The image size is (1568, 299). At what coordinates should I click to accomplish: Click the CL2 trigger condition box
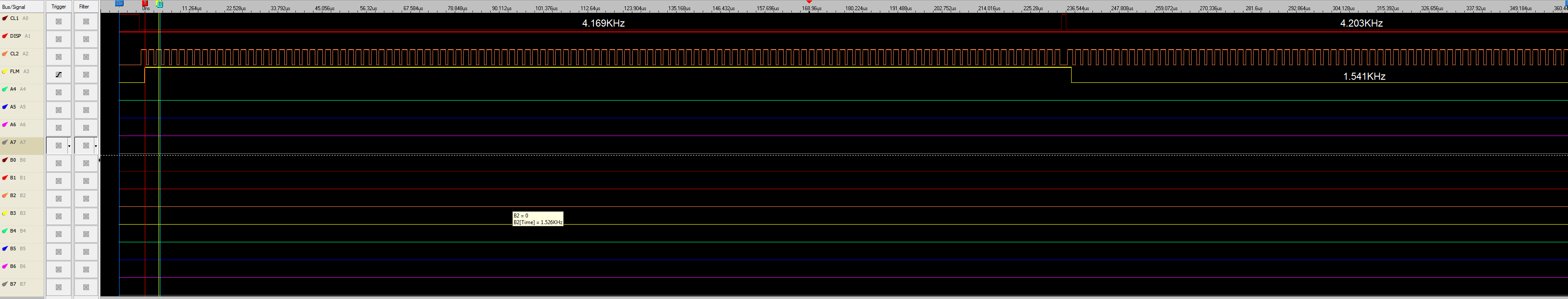58,57
